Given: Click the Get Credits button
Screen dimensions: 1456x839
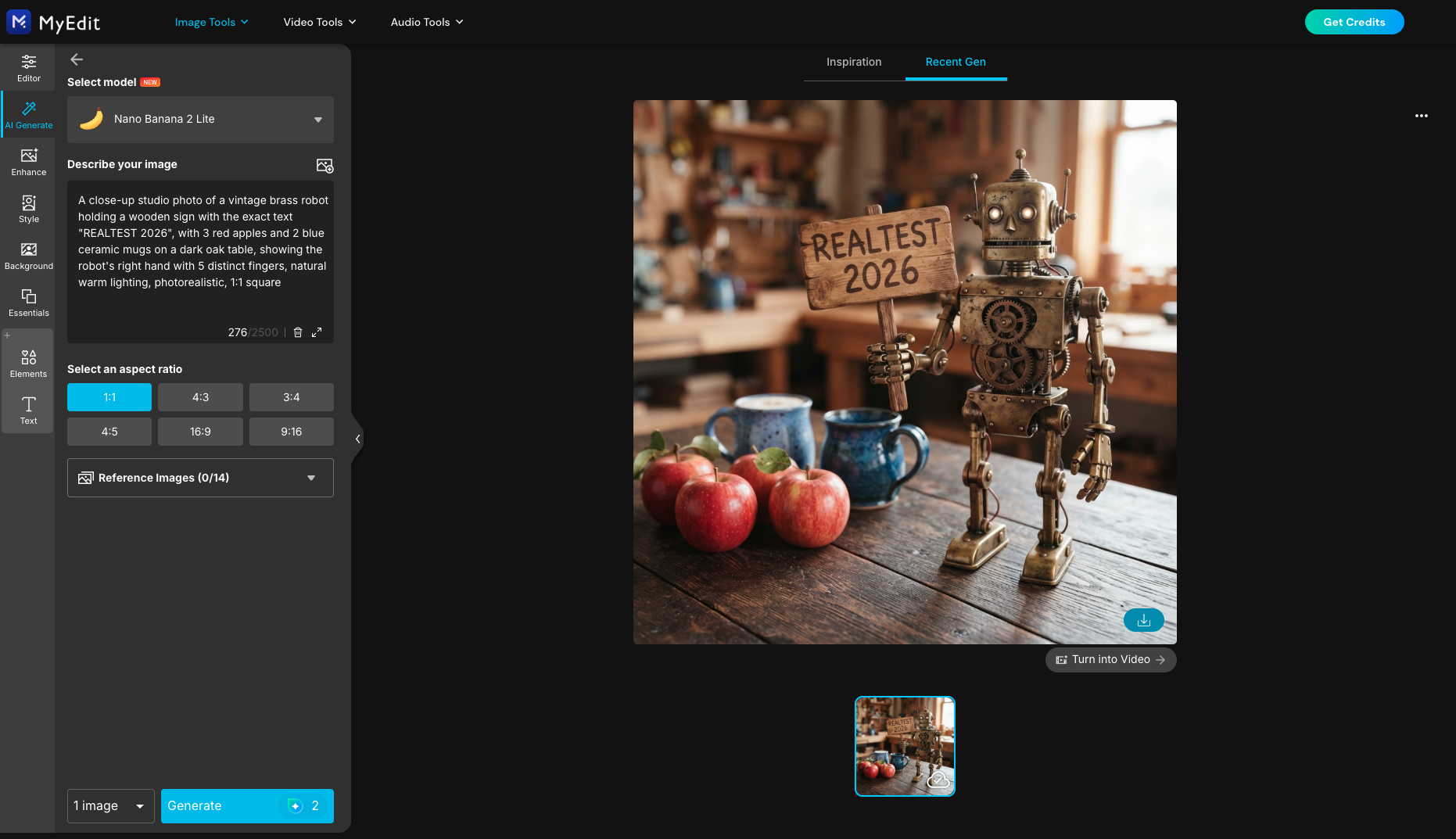Looking at the screenshot, I should tap(1354, 22).
